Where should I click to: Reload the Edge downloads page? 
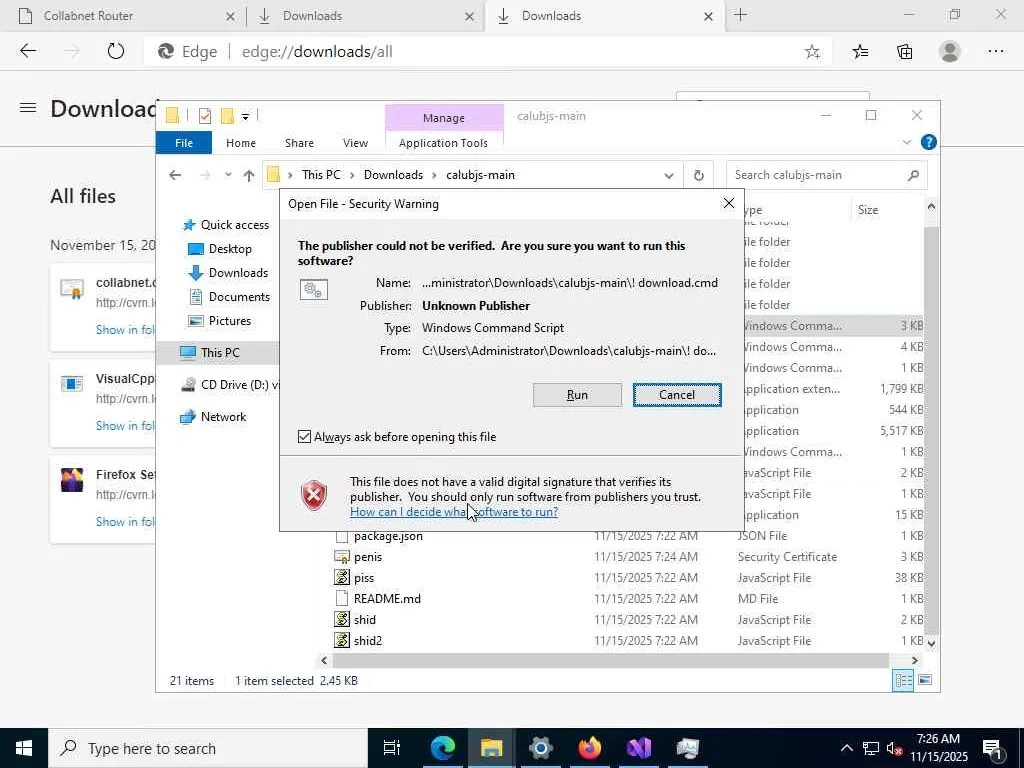click(116, 51)
